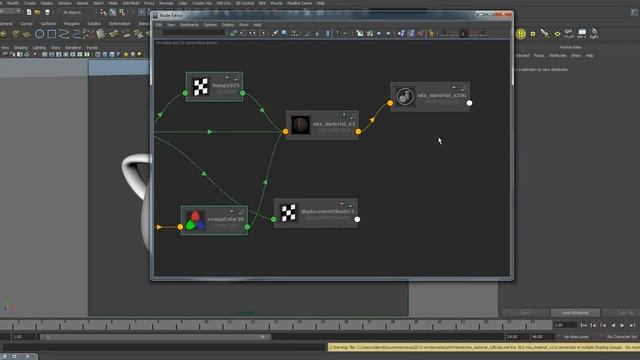Play the animation backwards
640x360 pixels.
(x=613, y=325)
